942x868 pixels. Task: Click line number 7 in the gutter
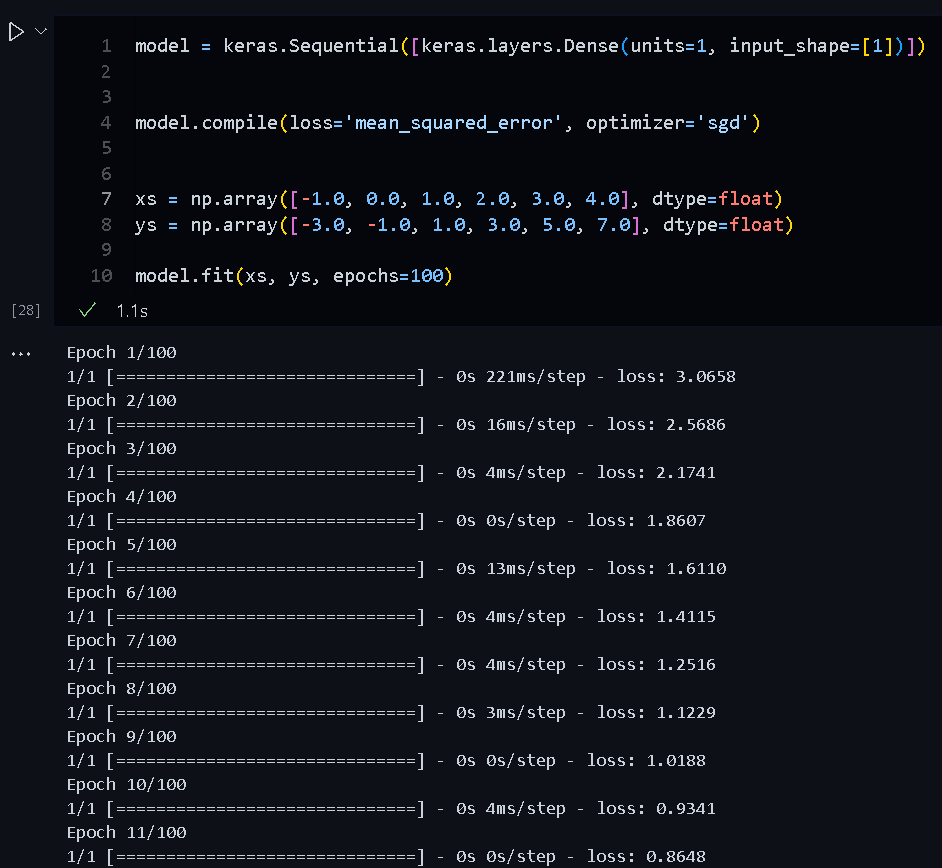(106, 199)
